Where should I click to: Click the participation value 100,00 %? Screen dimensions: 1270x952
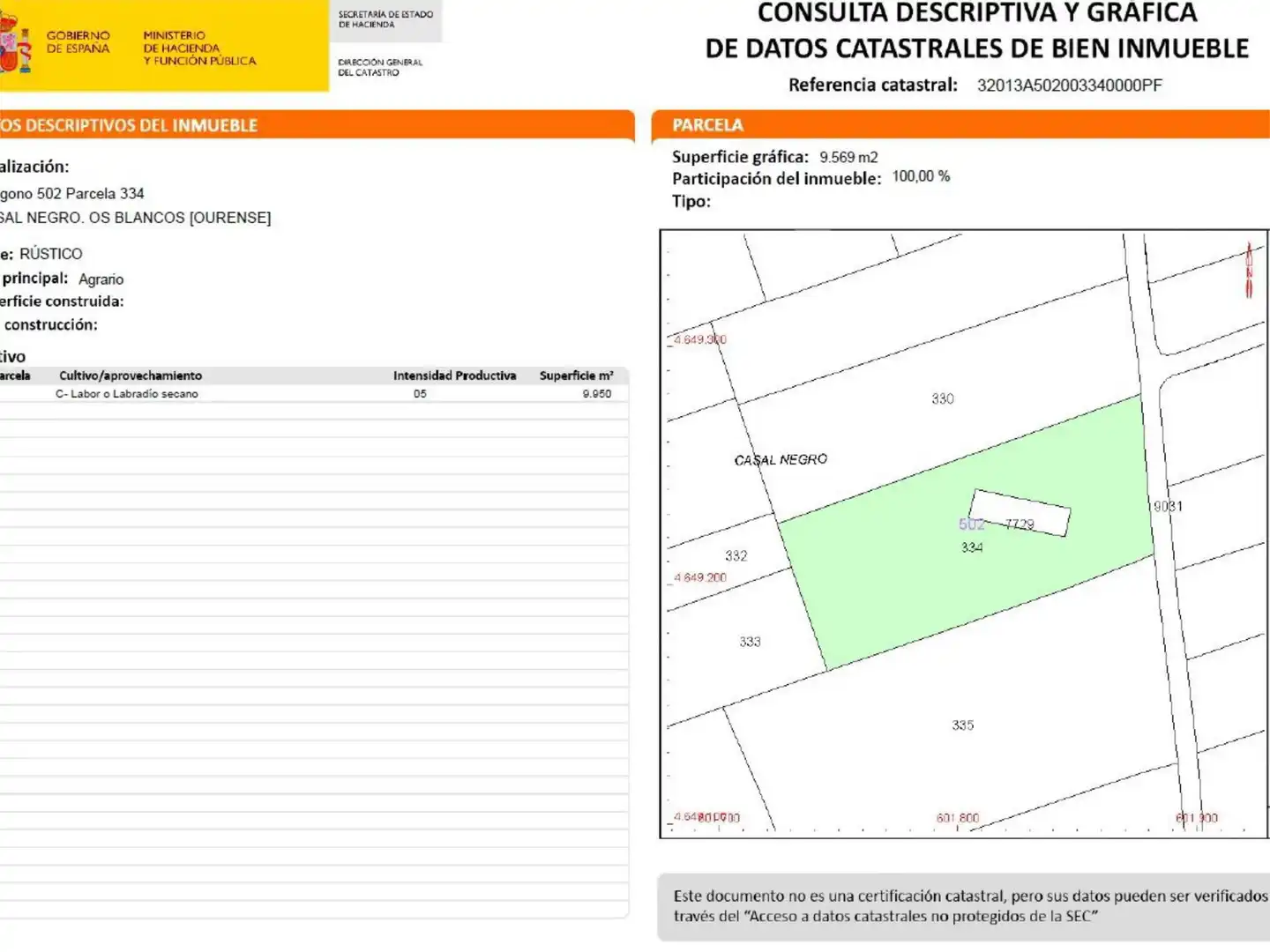[922, 176]
